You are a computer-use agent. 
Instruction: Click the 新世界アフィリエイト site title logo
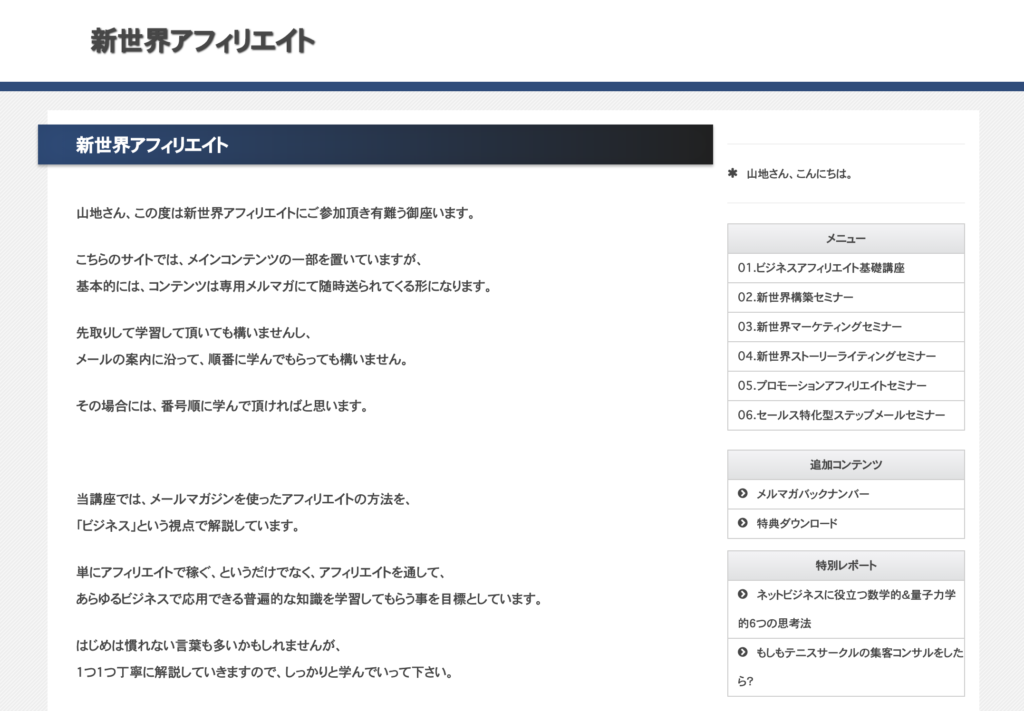coord(202,41)
